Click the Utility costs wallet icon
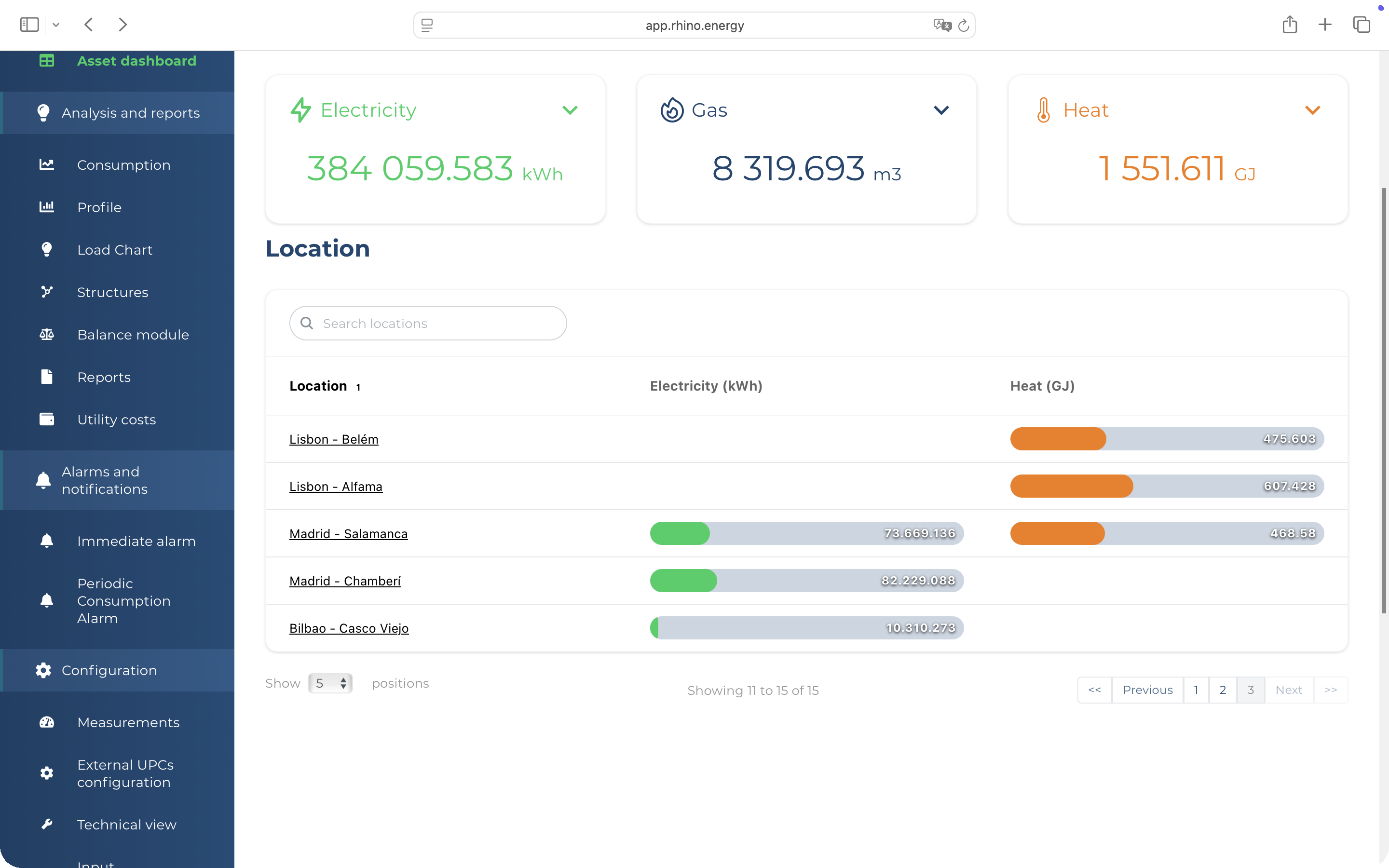 pos(46,419)
